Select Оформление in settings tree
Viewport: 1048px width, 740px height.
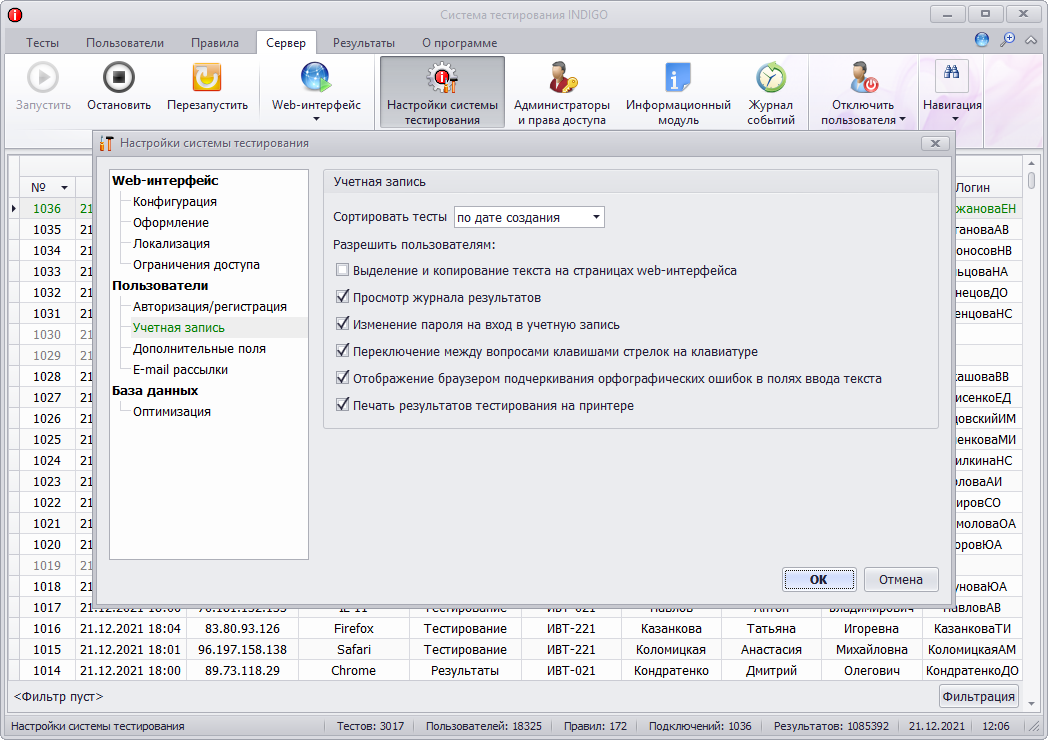tap(170, 223)
